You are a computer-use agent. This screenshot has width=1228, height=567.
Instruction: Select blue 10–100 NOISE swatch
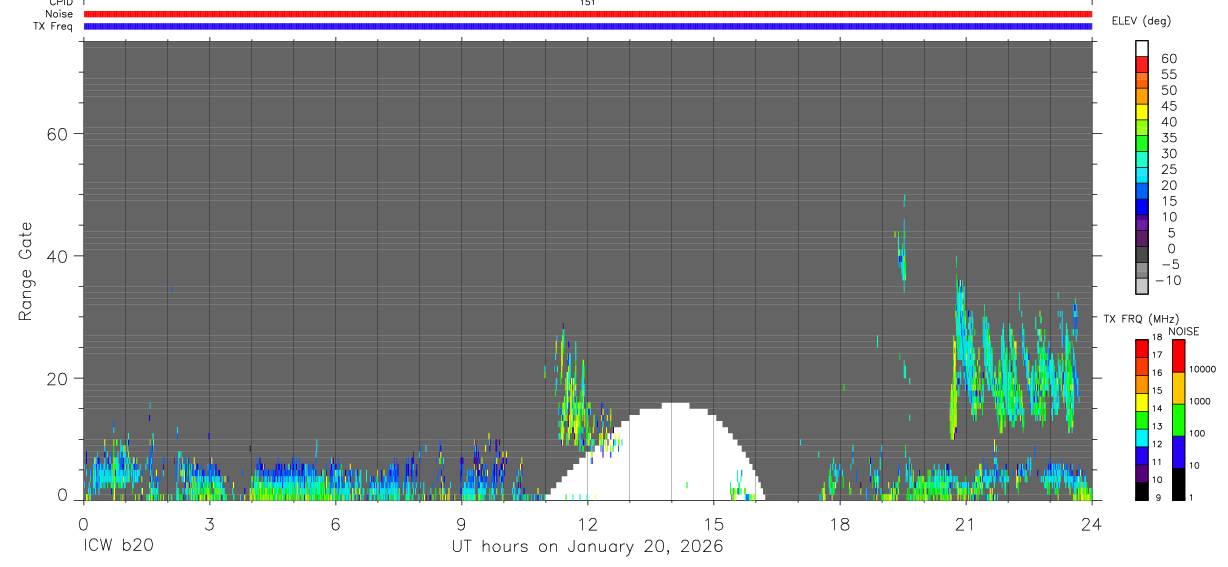pos(1178,452)
